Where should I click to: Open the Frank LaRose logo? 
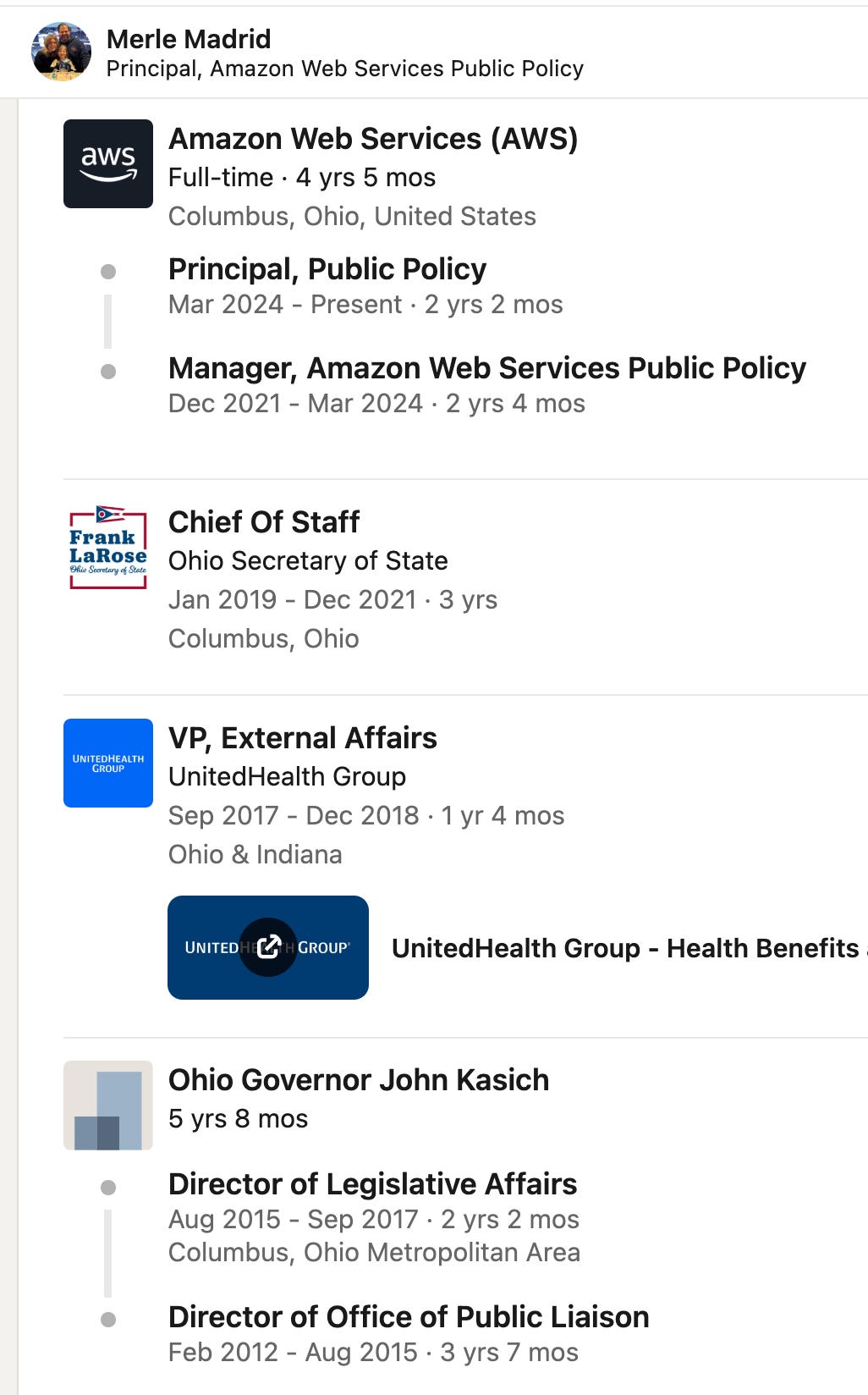(108, 547)
